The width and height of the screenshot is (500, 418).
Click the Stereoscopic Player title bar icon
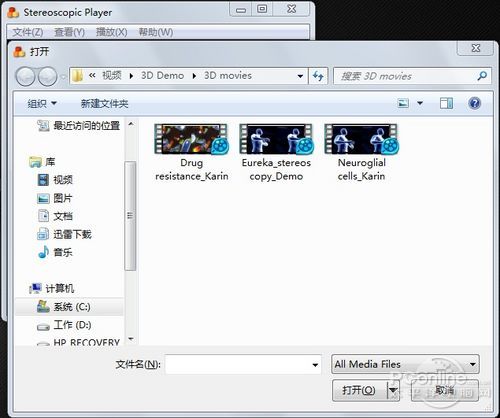pos(13,12)
